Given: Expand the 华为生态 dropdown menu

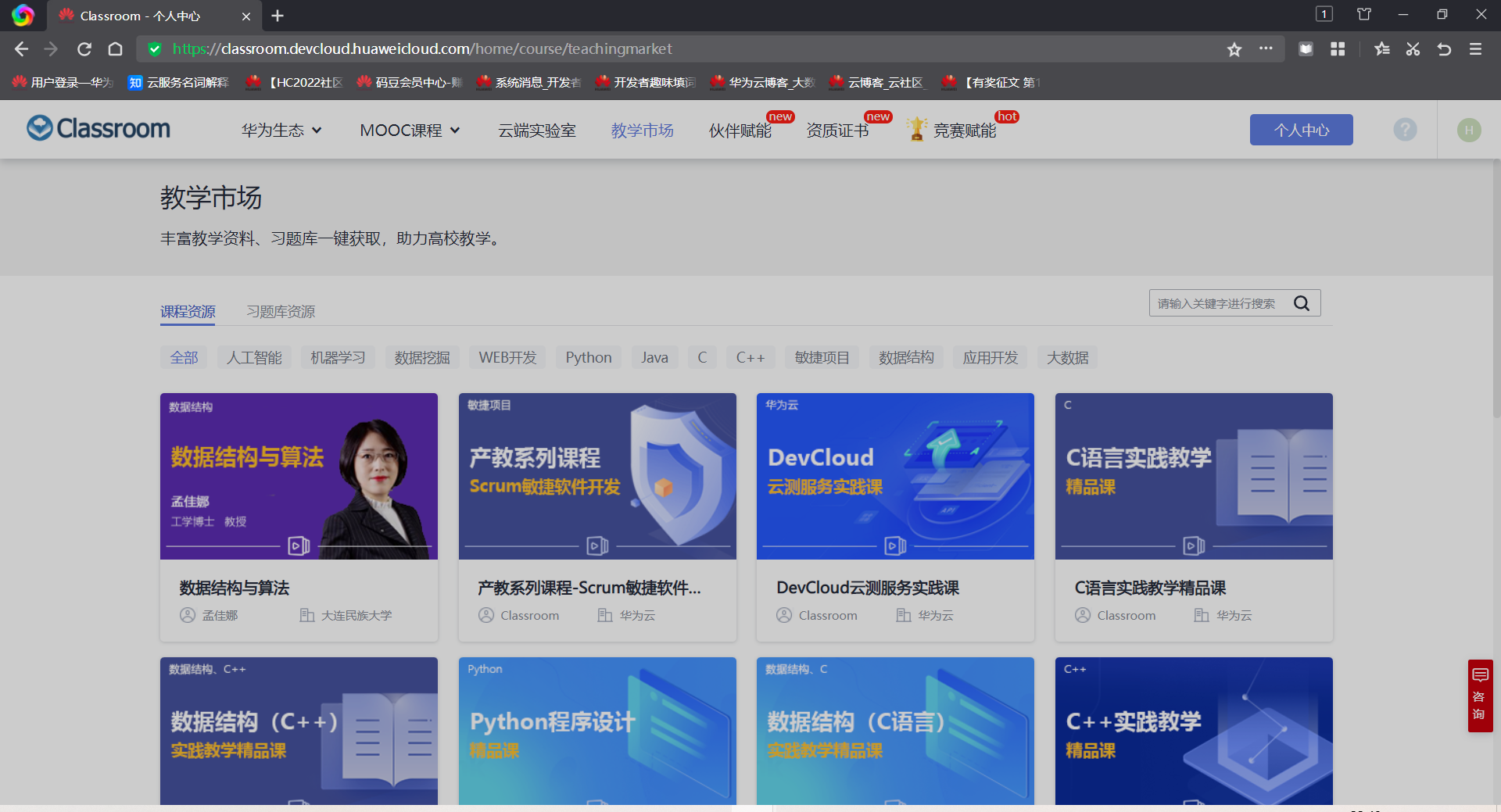Looking at the screenshot, I should pos(281,131).
